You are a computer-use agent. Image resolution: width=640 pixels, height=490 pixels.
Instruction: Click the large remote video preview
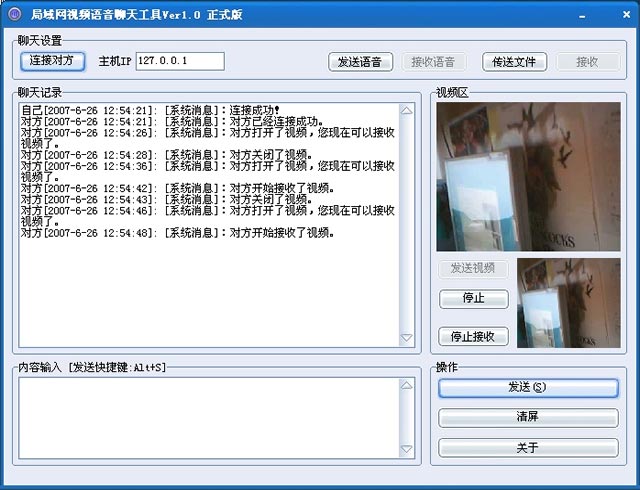pyautogui.click(x=528, y=178)
